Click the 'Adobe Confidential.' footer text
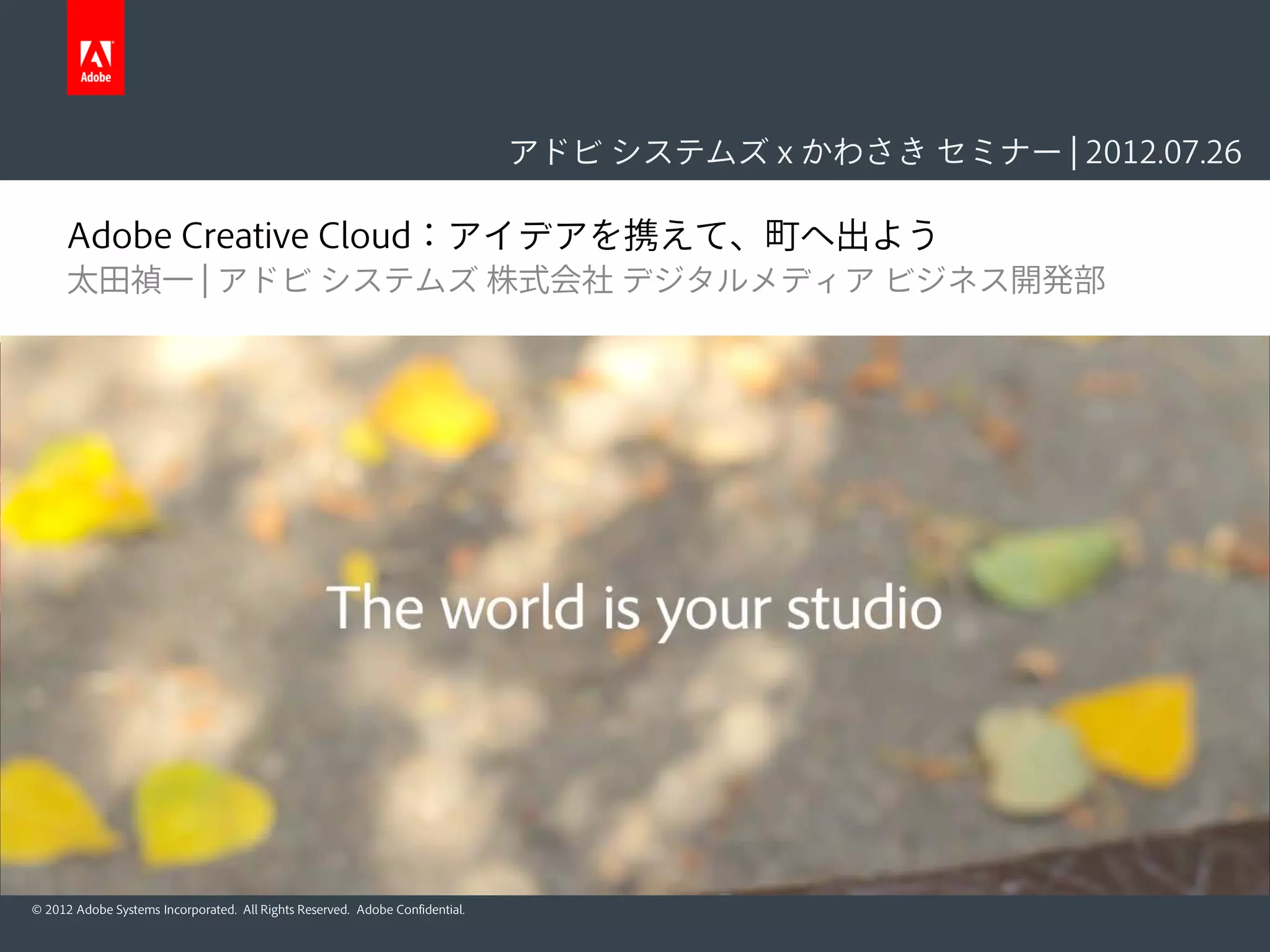The height and width of the screenshot is (952, 1270). point(411,909)
